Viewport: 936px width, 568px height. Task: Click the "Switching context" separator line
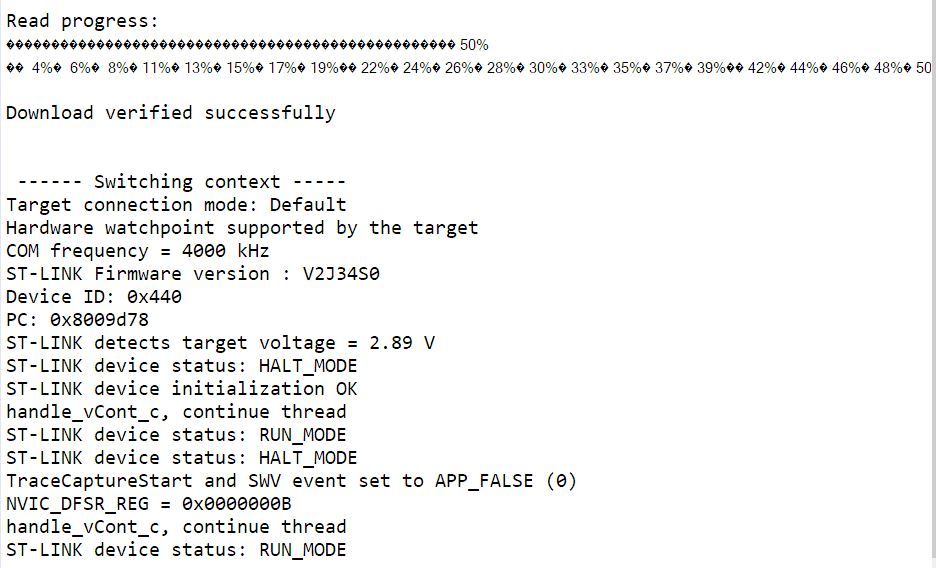click(181, 182)
